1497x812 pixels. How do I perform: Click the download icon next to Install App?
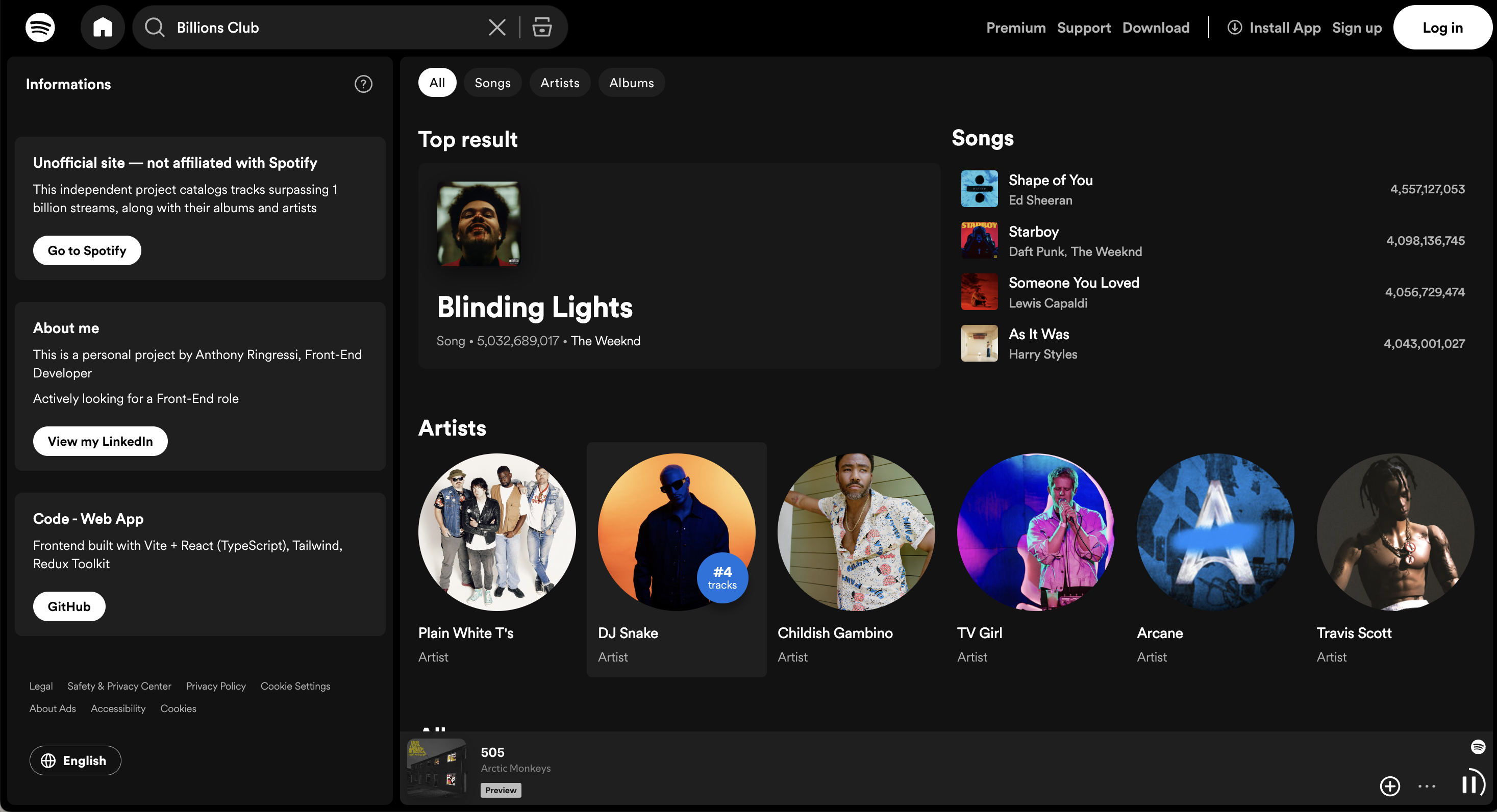tap(1234, 27)
